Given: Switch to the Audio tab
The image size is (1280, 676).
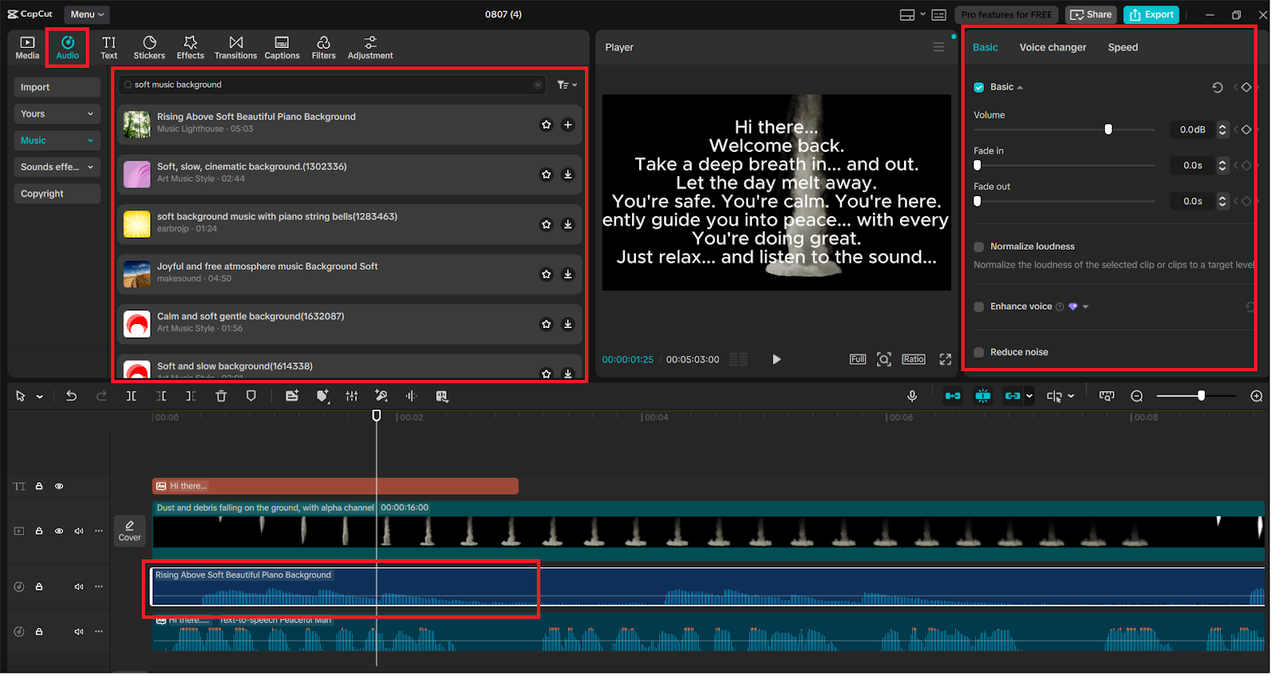Looking at the screenshot, I should [x=67, y=47].
